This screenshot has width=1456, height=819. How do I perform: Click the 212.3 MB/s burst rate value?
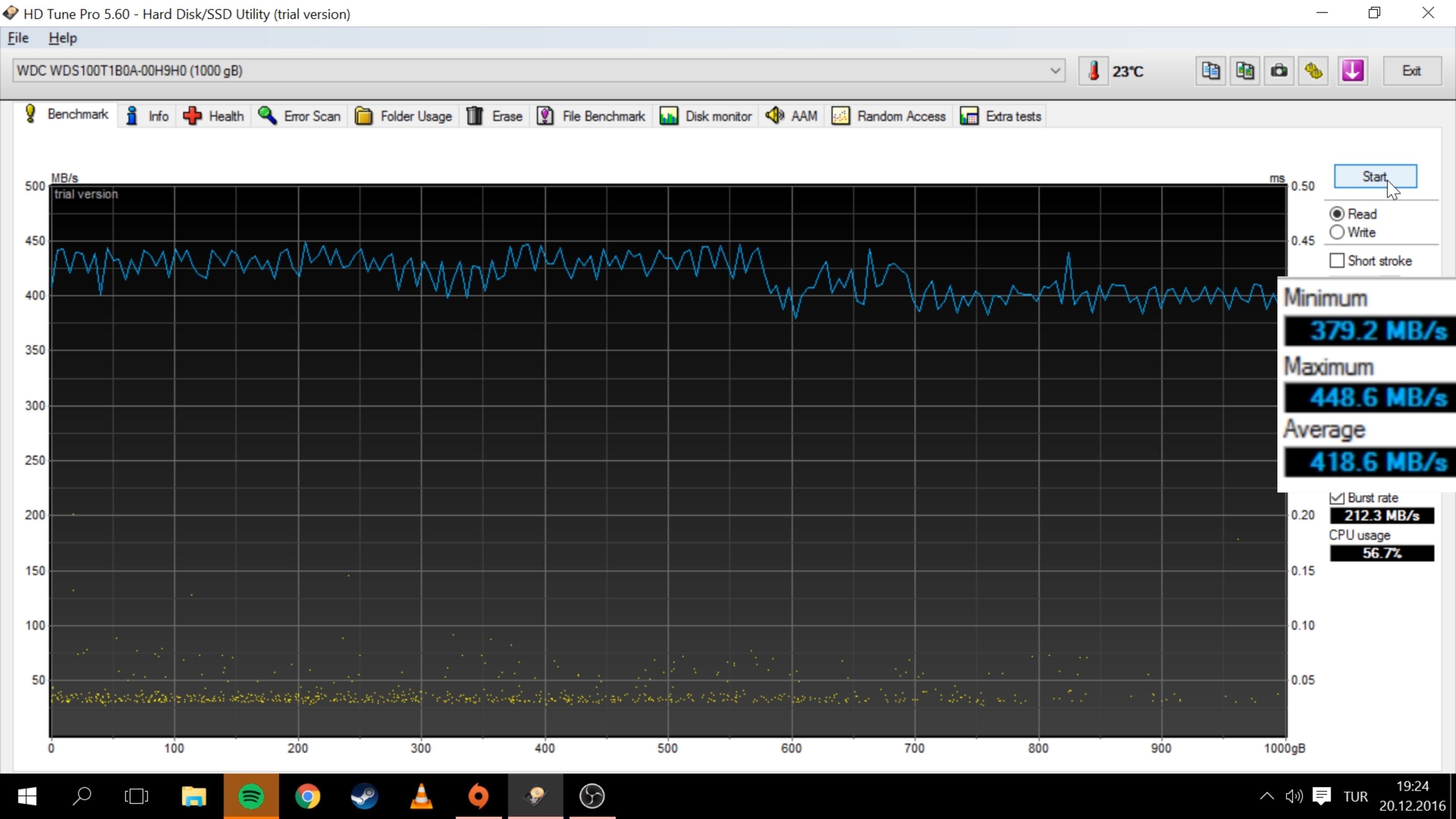(x=1381, y=516)
